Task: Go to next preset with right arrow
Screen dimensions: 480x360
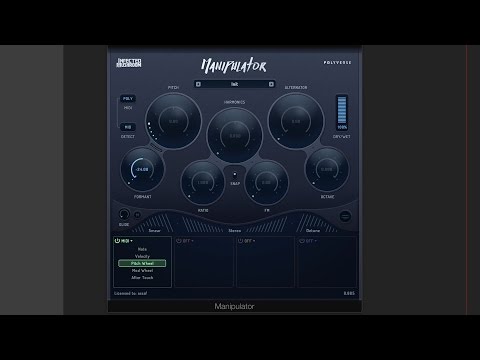Action: pyautogui.click(x=271, y=84)
